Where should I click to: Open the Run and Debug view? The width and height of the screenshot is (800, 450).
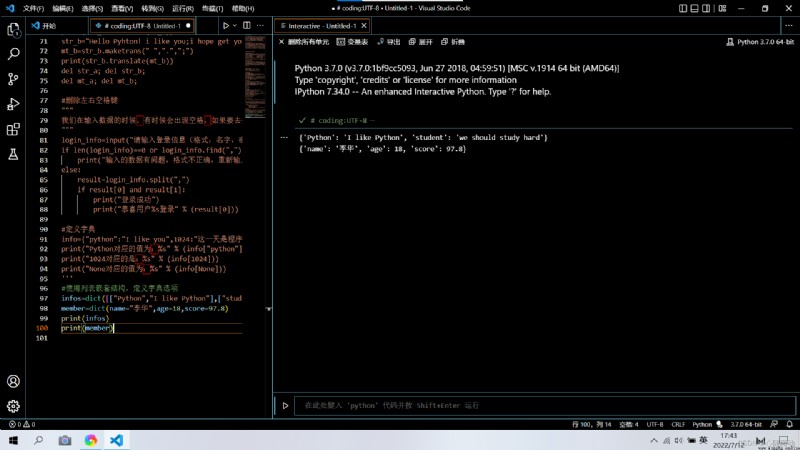point(13,104)
